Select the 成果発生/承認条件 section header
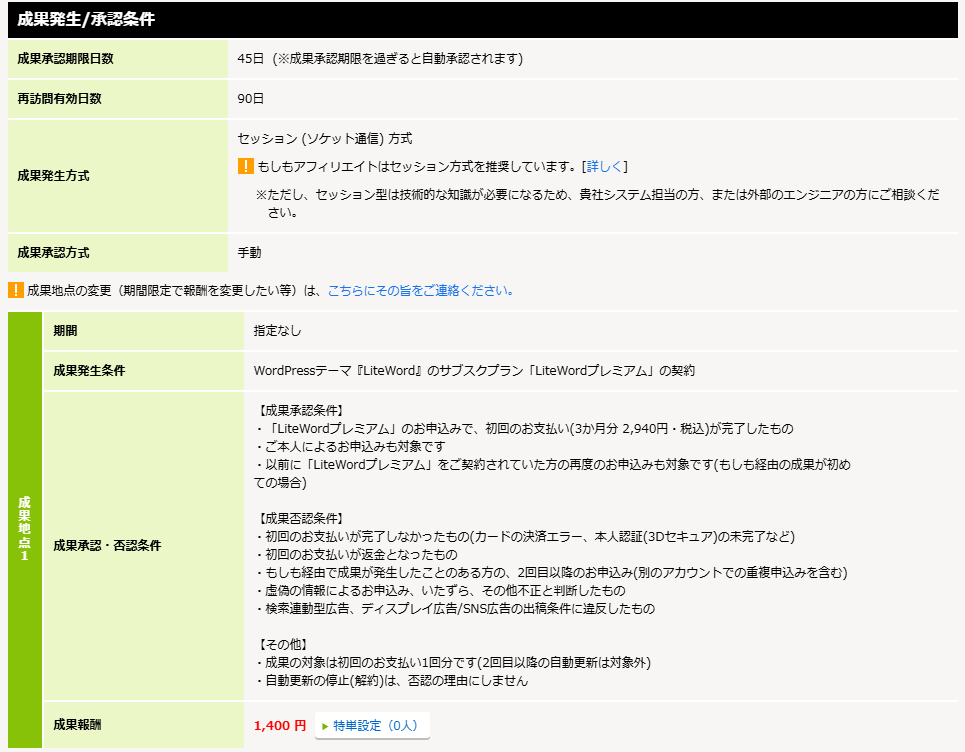Screen dimensions: 965x752 tap(482, 19)
